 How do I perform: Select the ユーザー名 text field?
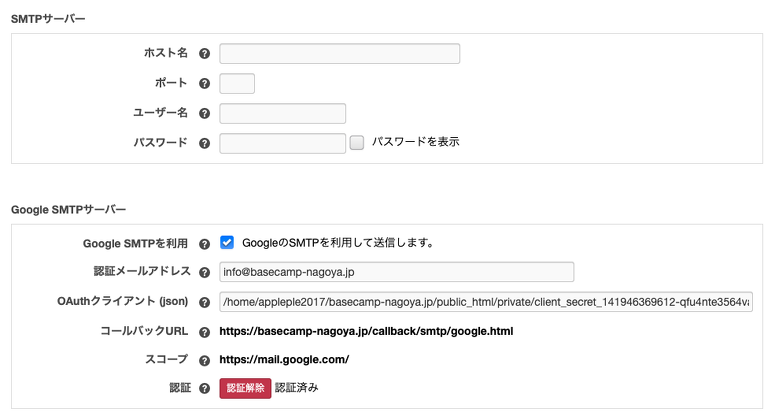tap(282, 114)
